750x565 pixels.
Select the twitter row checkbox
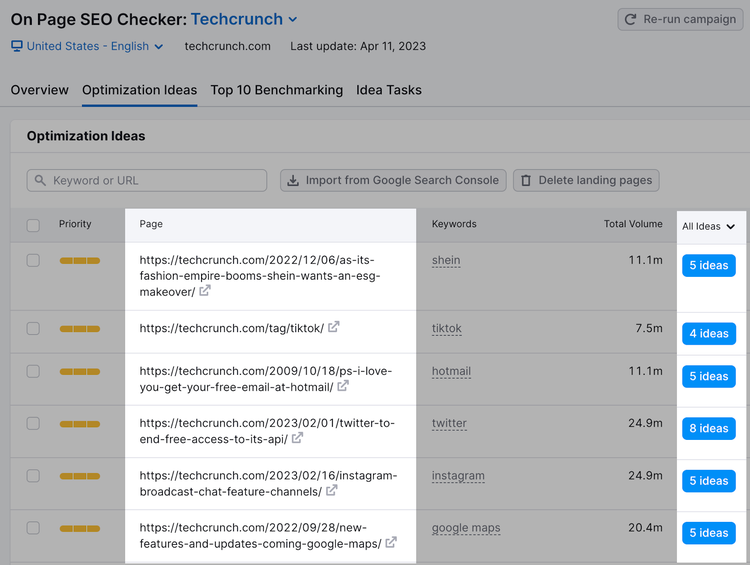click(33, 423)
